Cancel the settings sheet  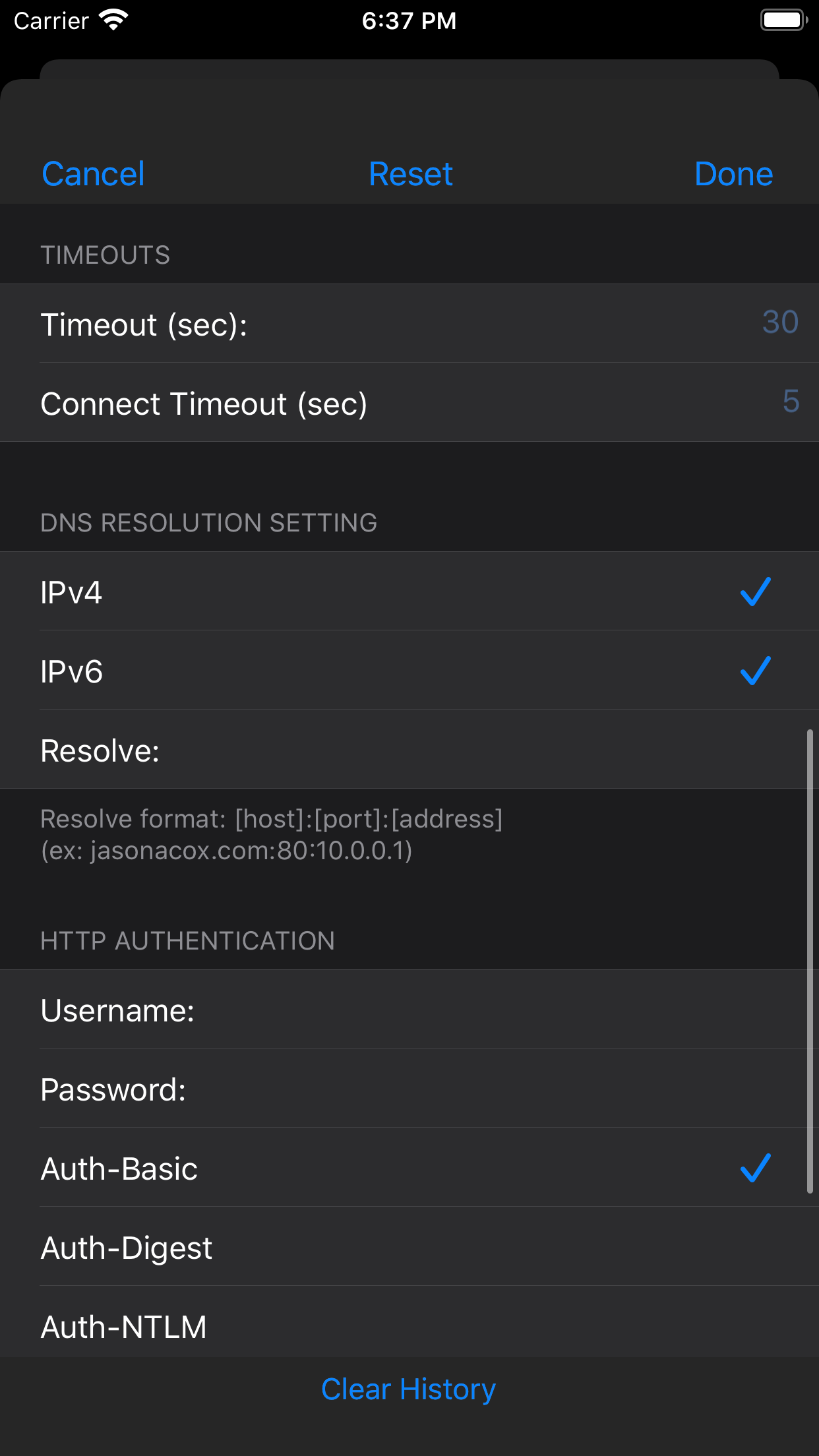[x=93, y=173]
